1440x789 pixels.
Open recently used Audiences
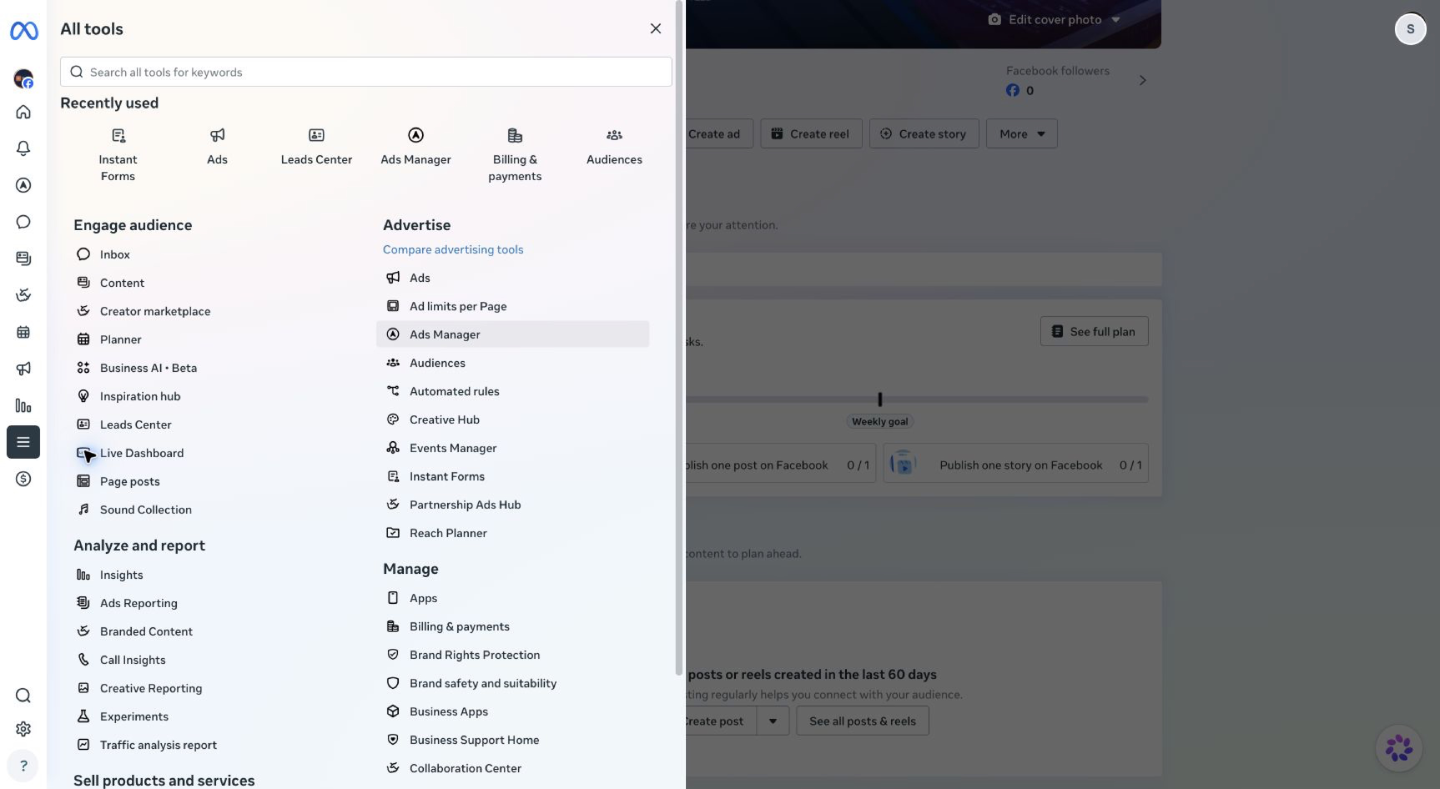click(x=614, y=146)
